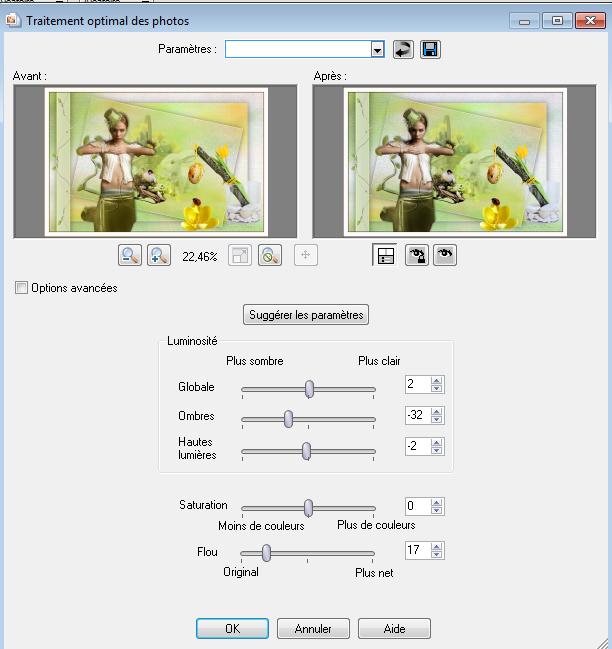612x649 pixels.
Task: Click the Plus de couleurs label
Action: pyautogui.click(x=376, y=525)
